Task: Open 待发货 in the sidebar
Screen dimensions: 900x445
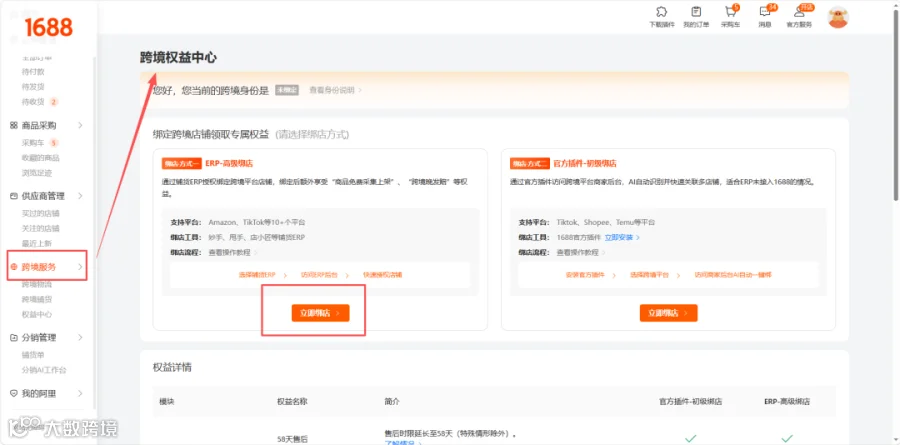Action: click(33, 87)
